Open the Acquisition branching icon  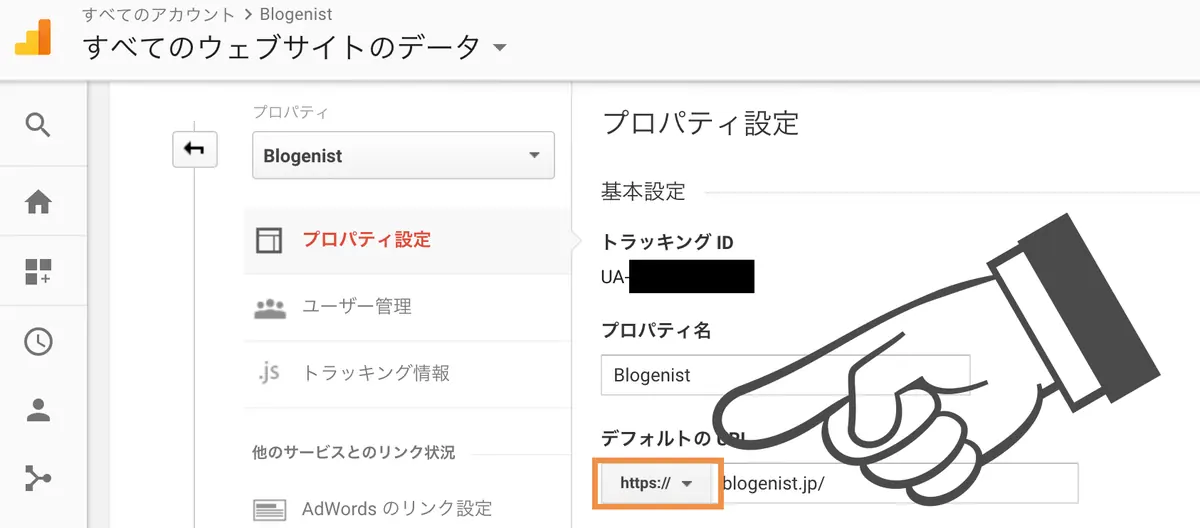38,479
